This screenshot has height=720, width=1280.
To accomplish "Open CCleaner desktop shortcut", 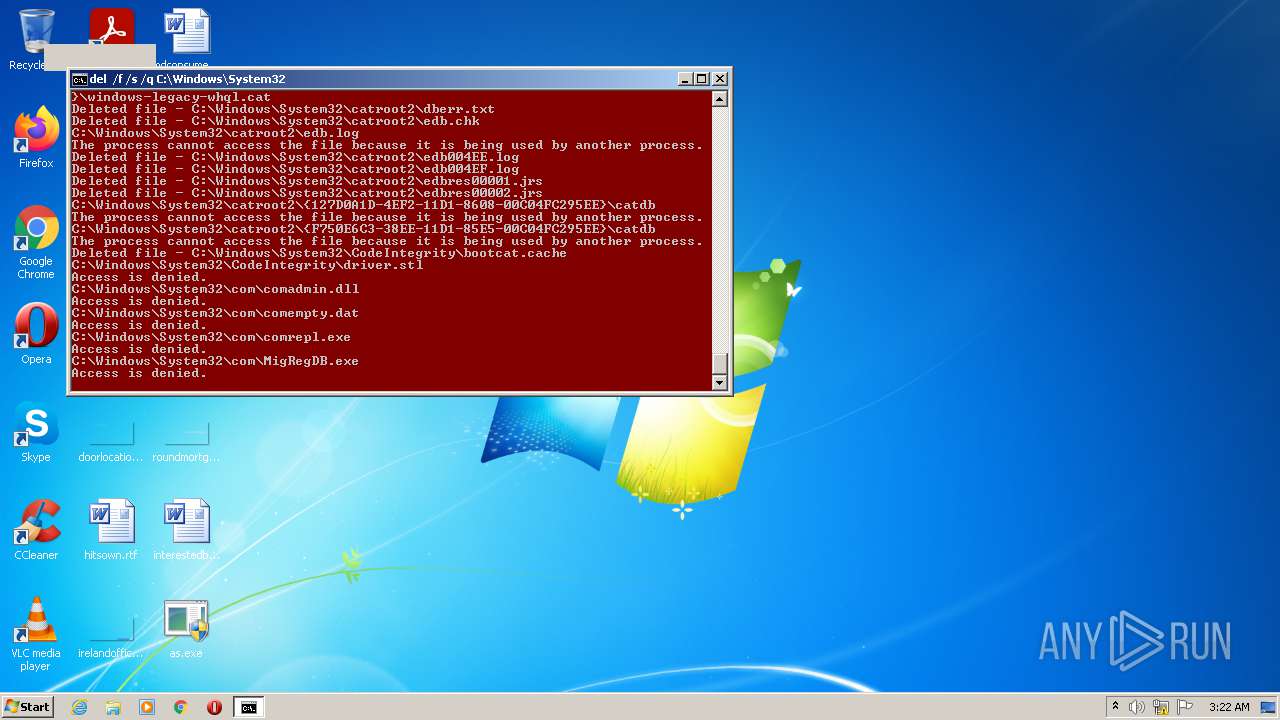I will coord(36,530).
